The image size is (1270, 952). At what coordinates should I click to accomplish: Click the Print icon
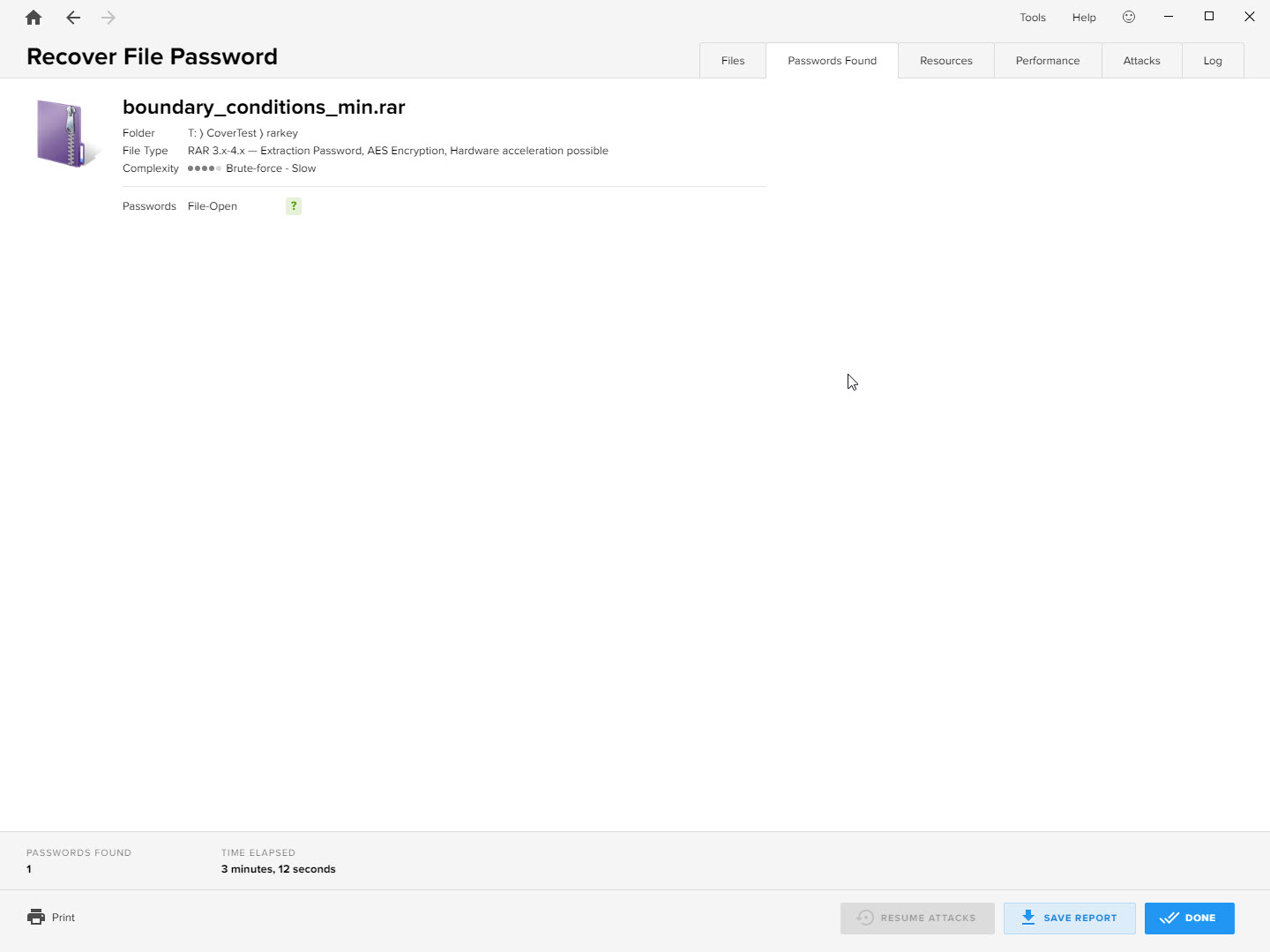click(36, 917)
